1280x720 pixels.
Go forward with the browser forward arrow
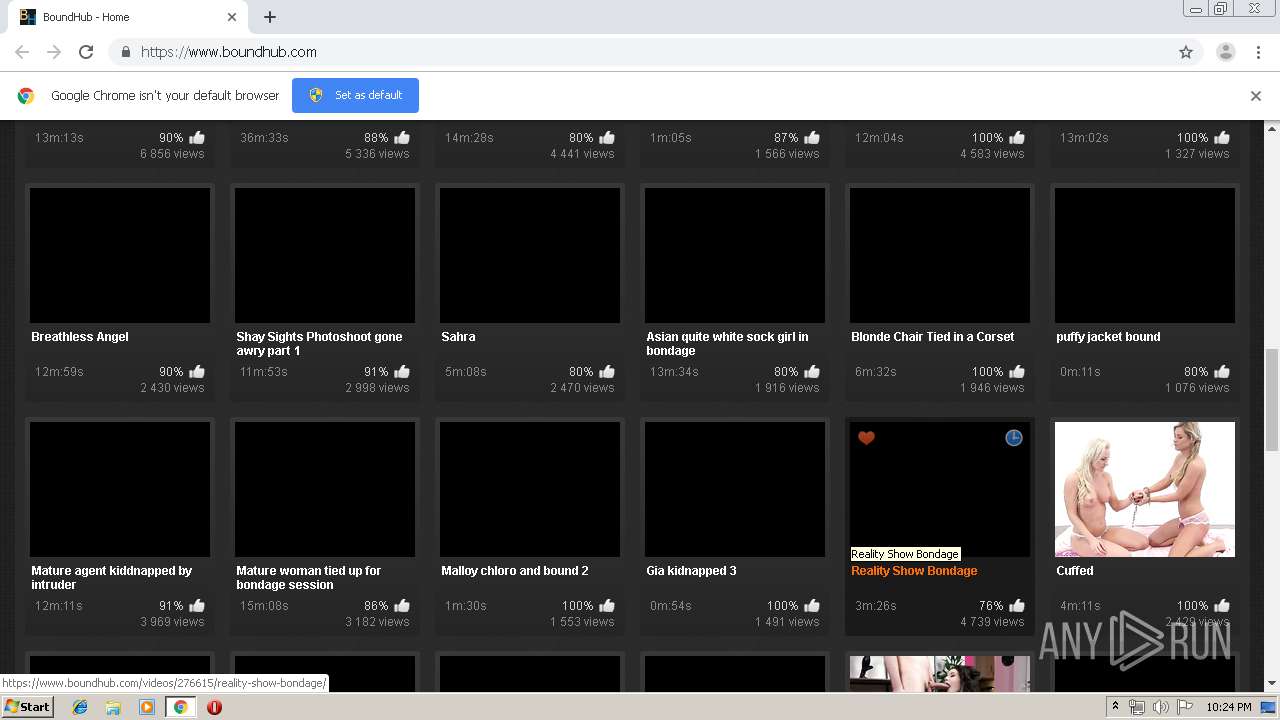(x=54, y=52)
